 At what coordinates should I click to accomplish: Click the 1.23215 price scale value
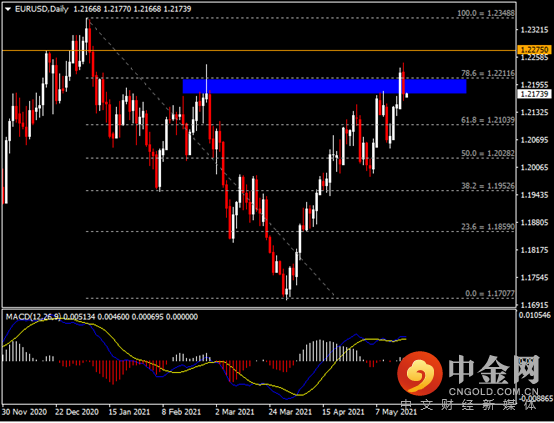[535, 30]
